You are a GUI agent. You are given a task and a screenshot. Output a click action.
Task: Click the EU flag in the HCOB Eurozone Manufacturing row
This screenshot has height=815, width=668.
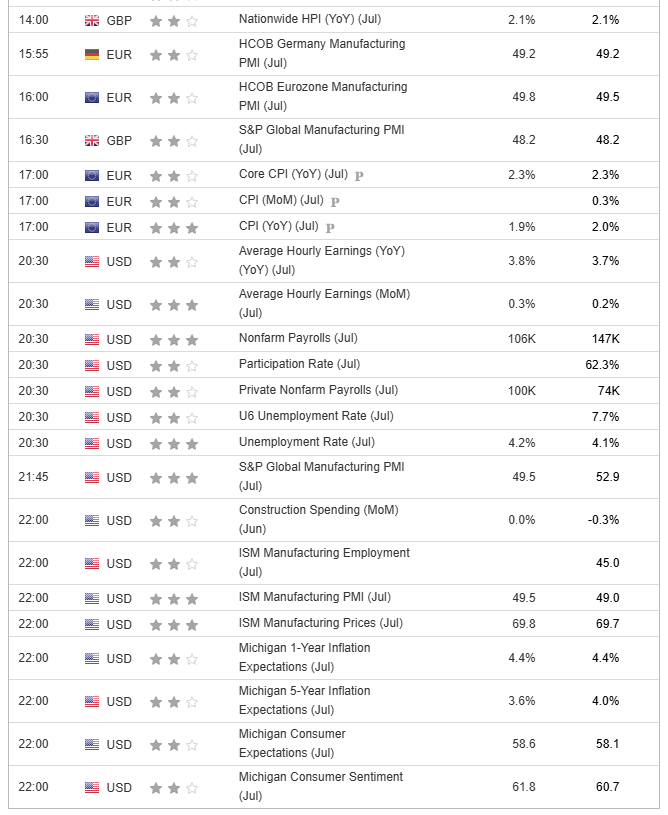coord(91,98)
